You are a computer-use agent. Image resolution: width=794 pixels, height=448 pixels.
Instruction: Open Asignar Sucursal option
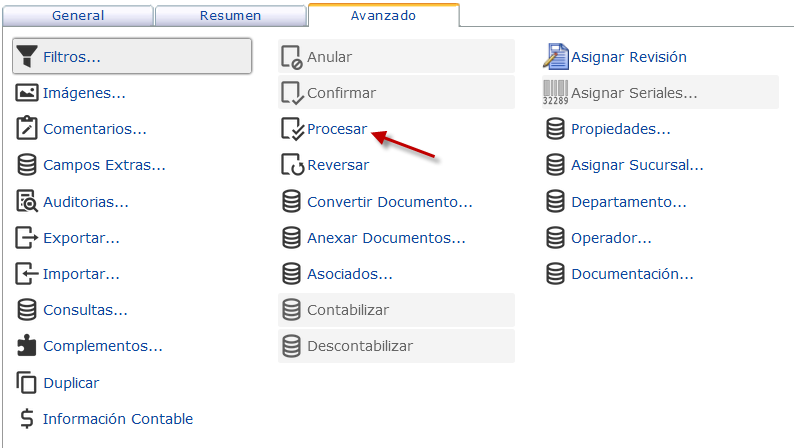pyautogui.click(x=637, y=165)
